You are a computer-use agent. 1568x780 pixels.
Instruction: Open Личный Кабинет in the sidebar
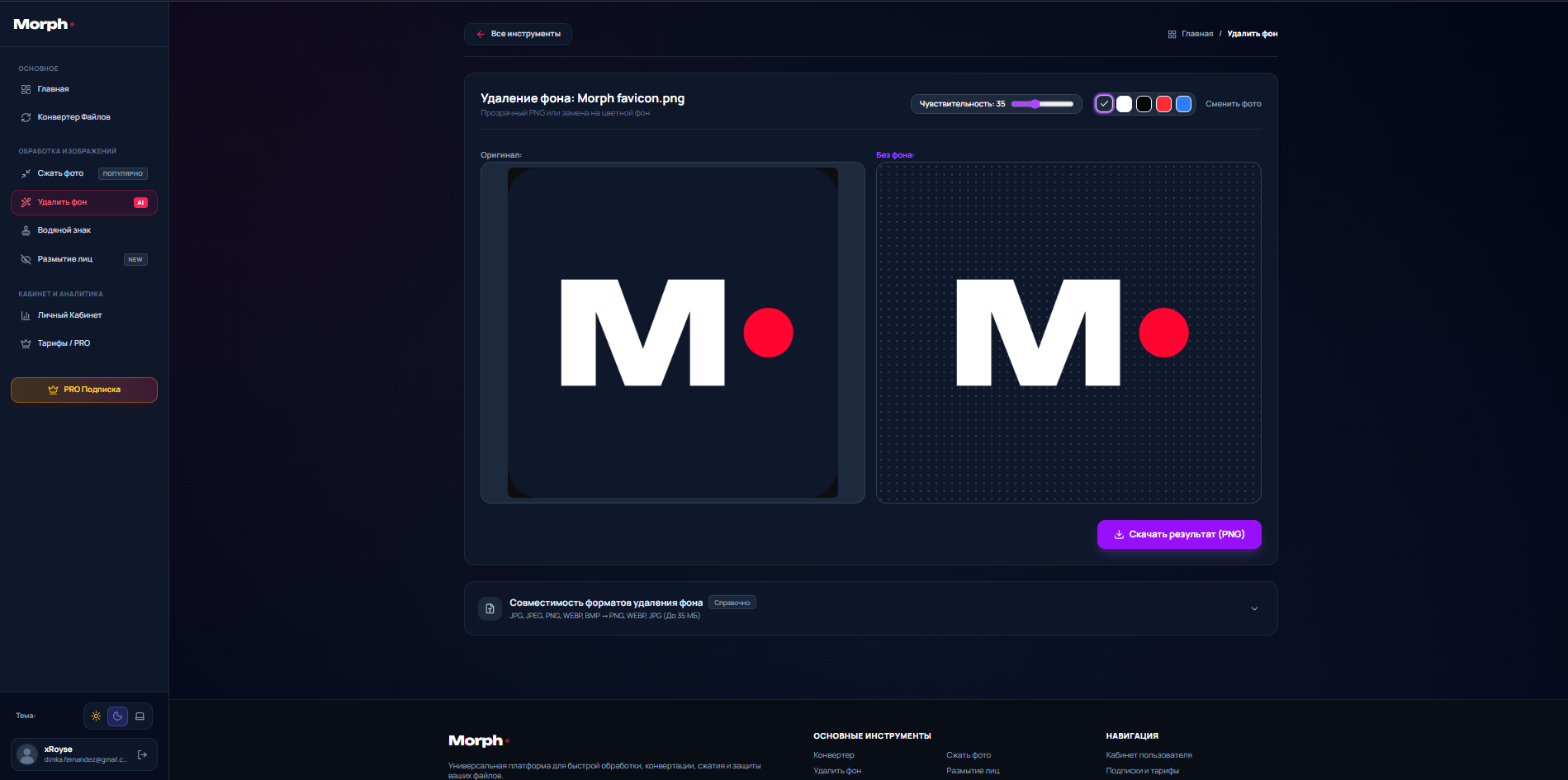pos(84,315)
